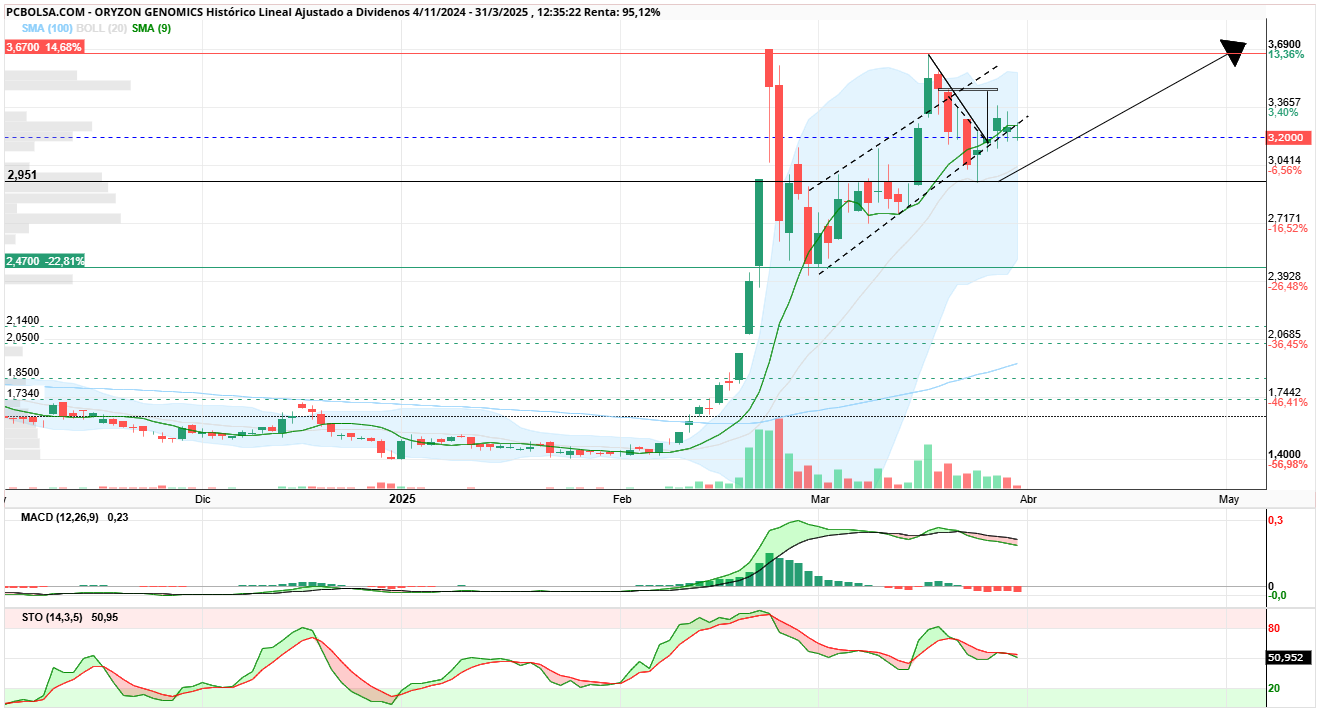Click the MACD (12,26,9) indicator label

click(x=61, y=517)
